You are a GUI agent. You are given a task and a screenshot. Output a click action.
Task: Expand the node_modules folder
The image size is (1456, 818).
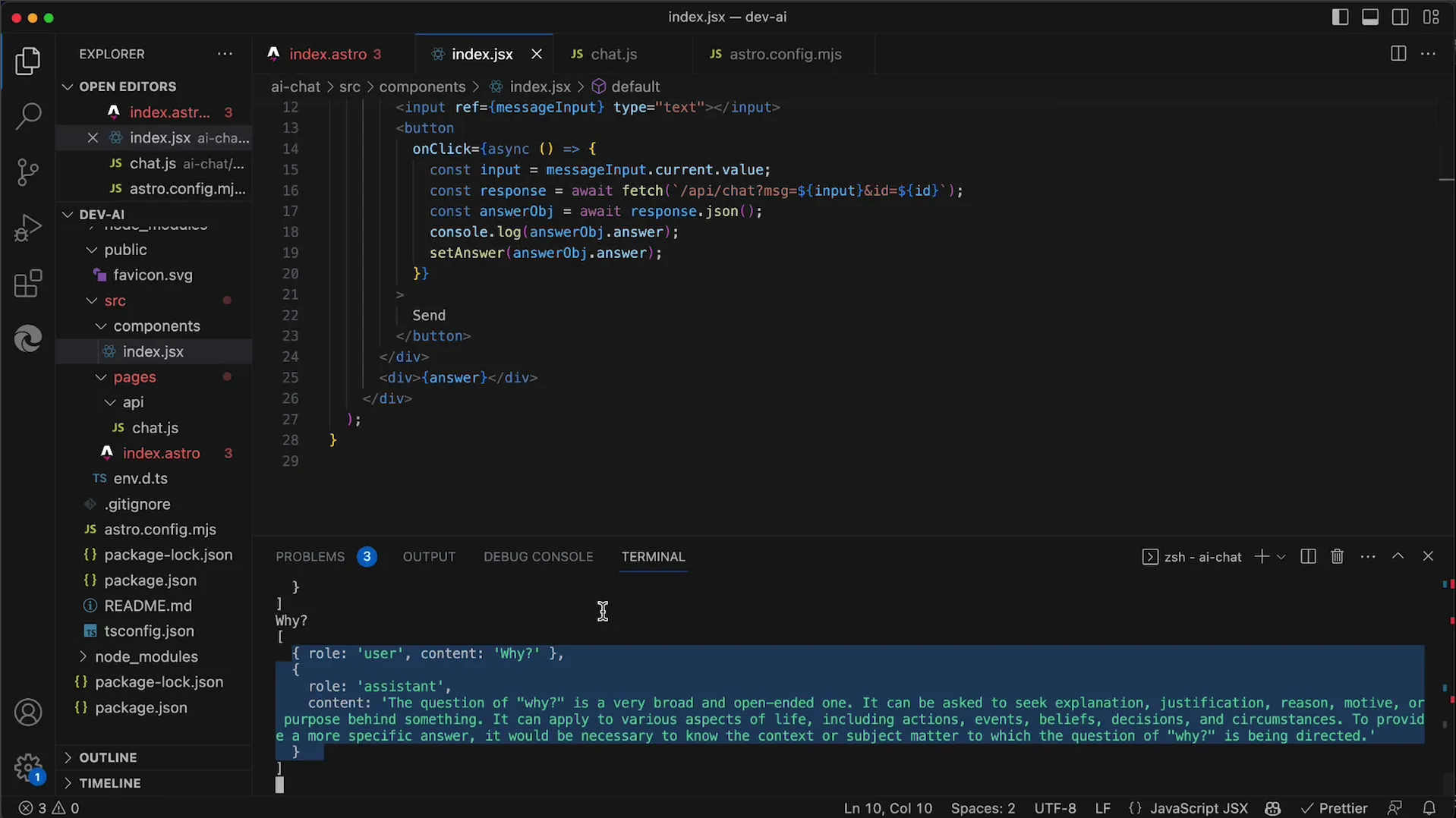[x=146, y=656]
